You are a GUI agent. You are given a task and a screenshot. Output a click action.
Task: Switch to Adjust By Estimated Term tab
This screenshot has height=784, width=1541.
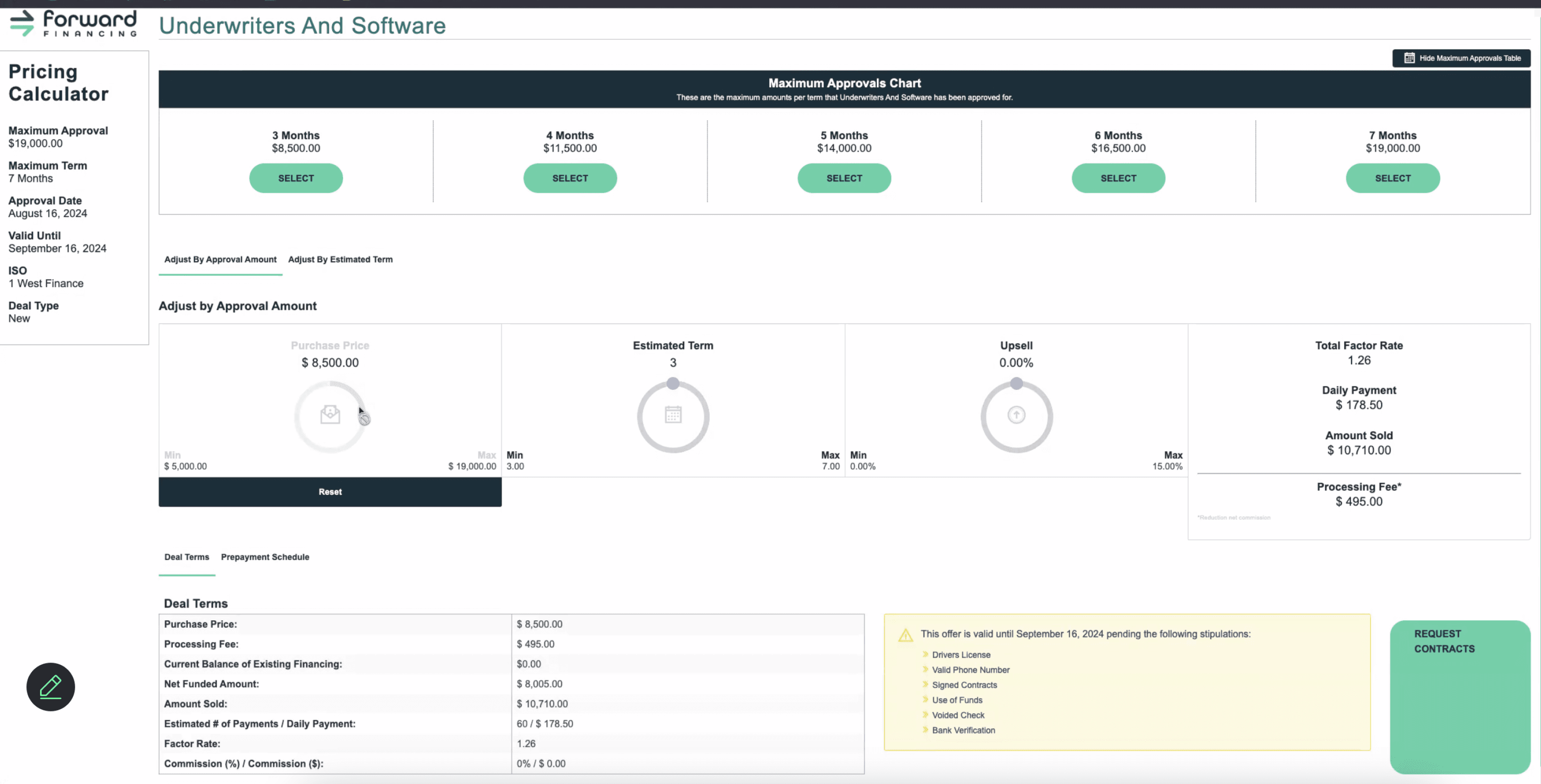341,259
